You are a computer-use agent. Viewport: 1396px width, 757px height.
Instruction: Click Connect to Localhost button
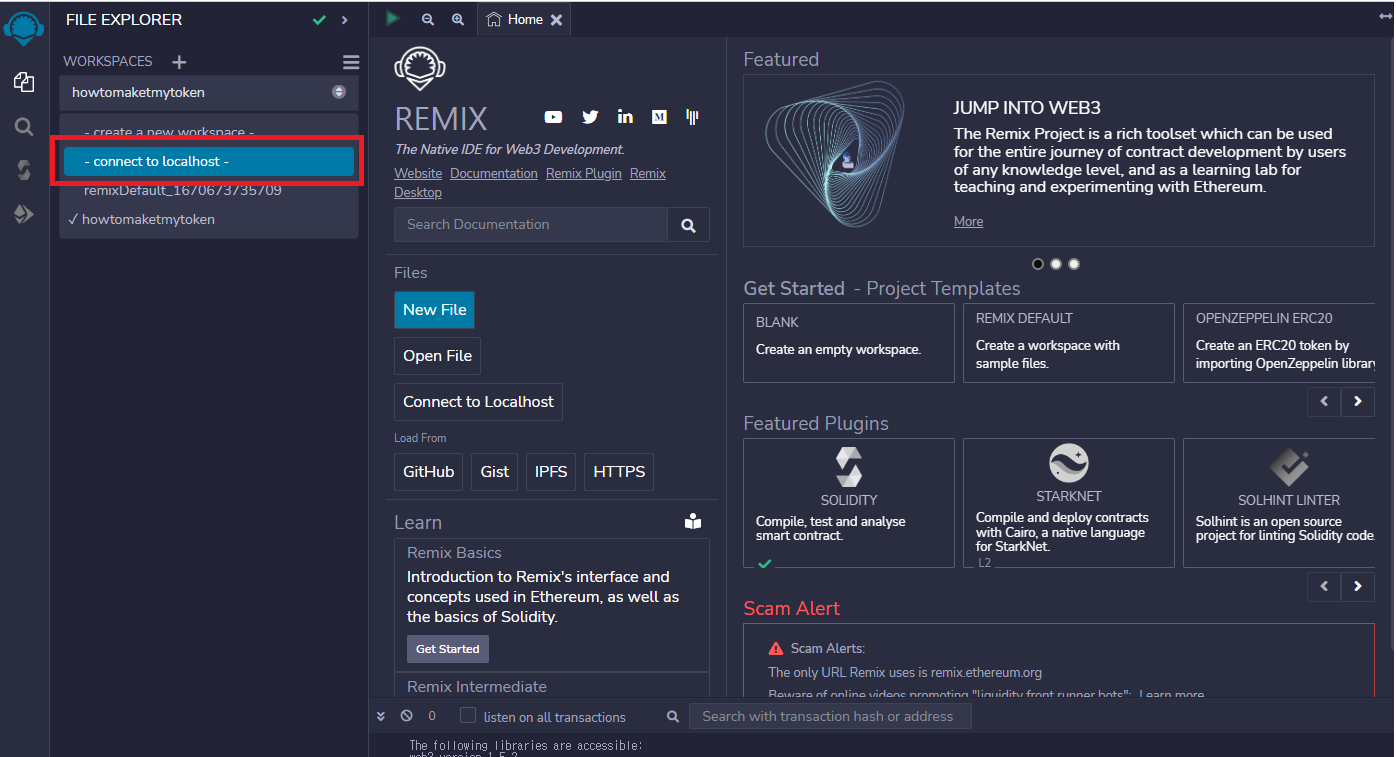pyautogui.click(x=478, y=402)
